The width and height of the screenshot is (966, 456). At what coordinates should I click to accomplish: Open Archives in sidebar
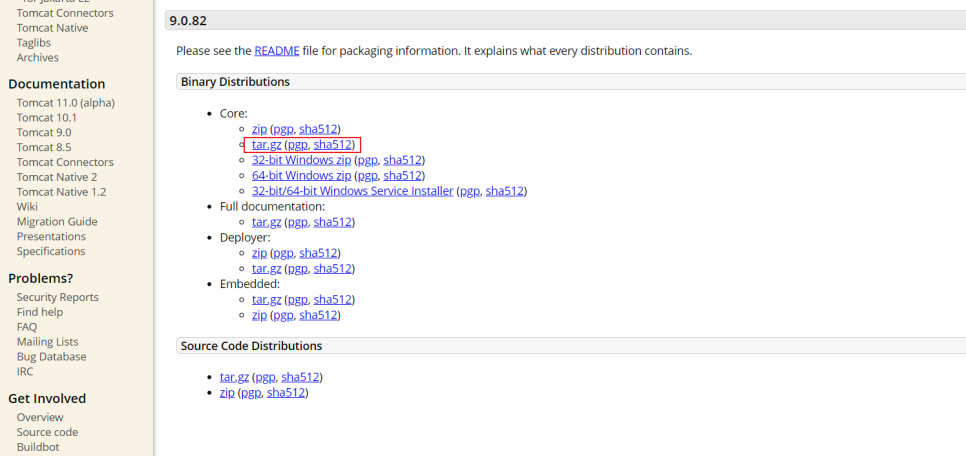(x=38, y=57)
